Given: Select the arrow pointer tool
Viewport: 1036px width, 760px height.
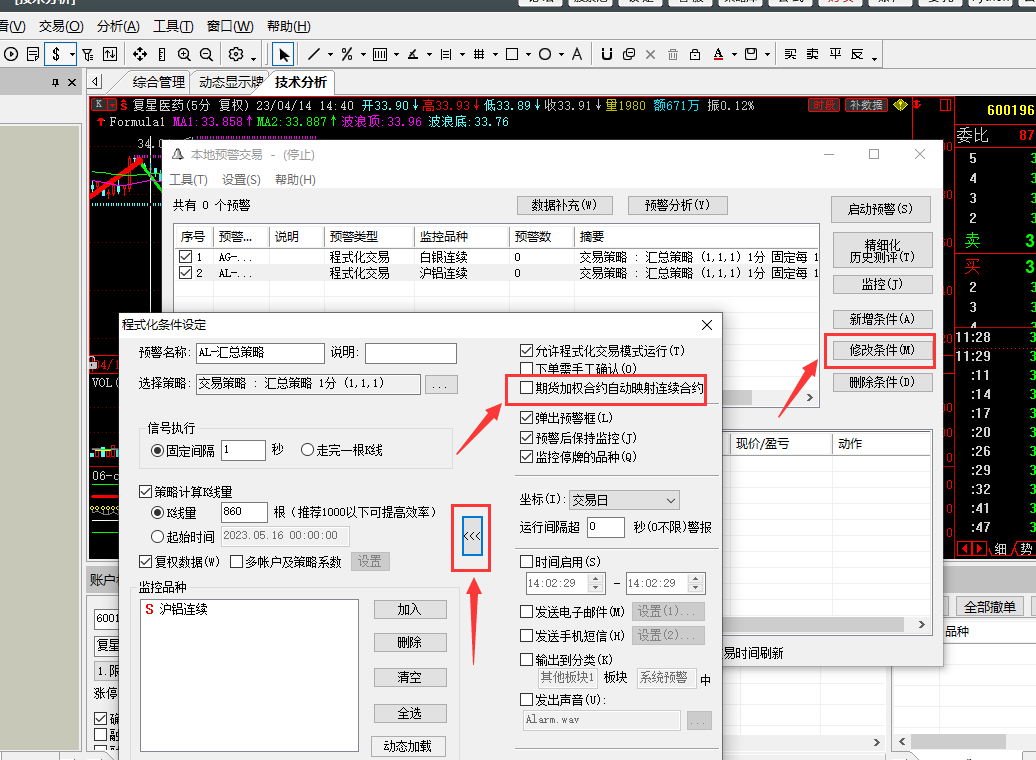Looking at the screenshot, I should pos(284,54).
